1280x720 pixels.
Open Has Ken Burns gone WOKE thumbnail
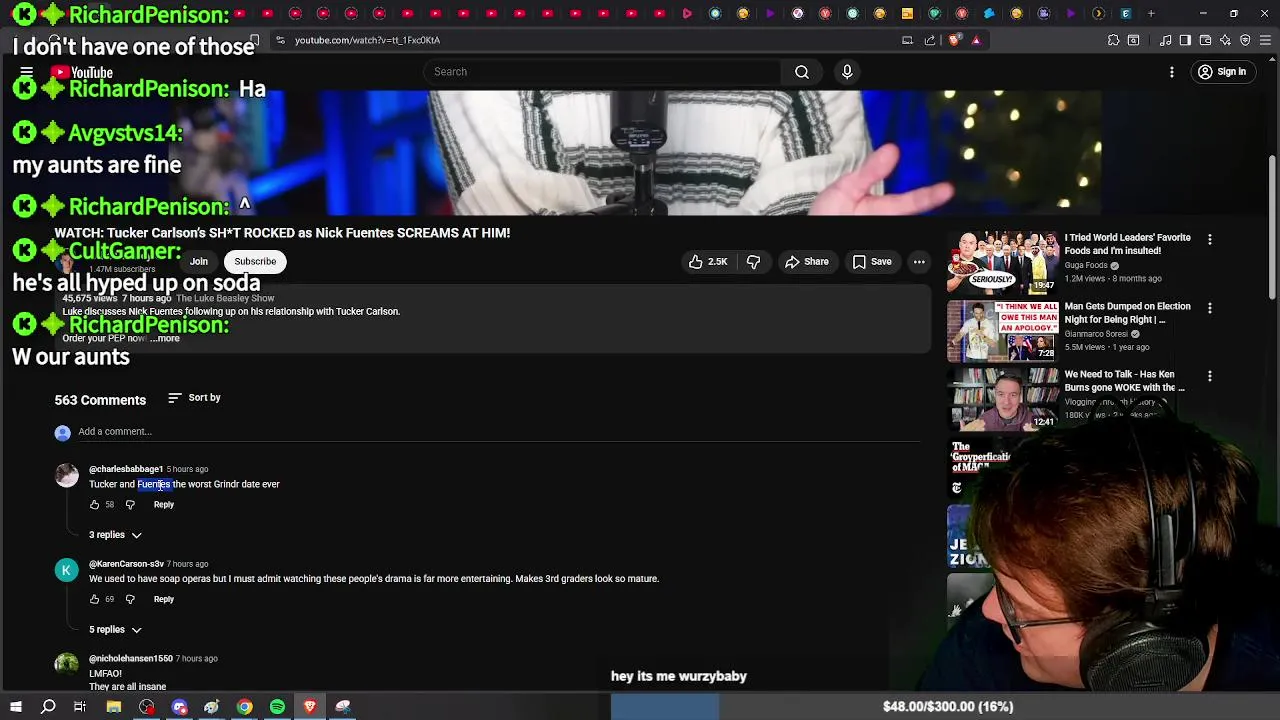tap(1003, 399)
